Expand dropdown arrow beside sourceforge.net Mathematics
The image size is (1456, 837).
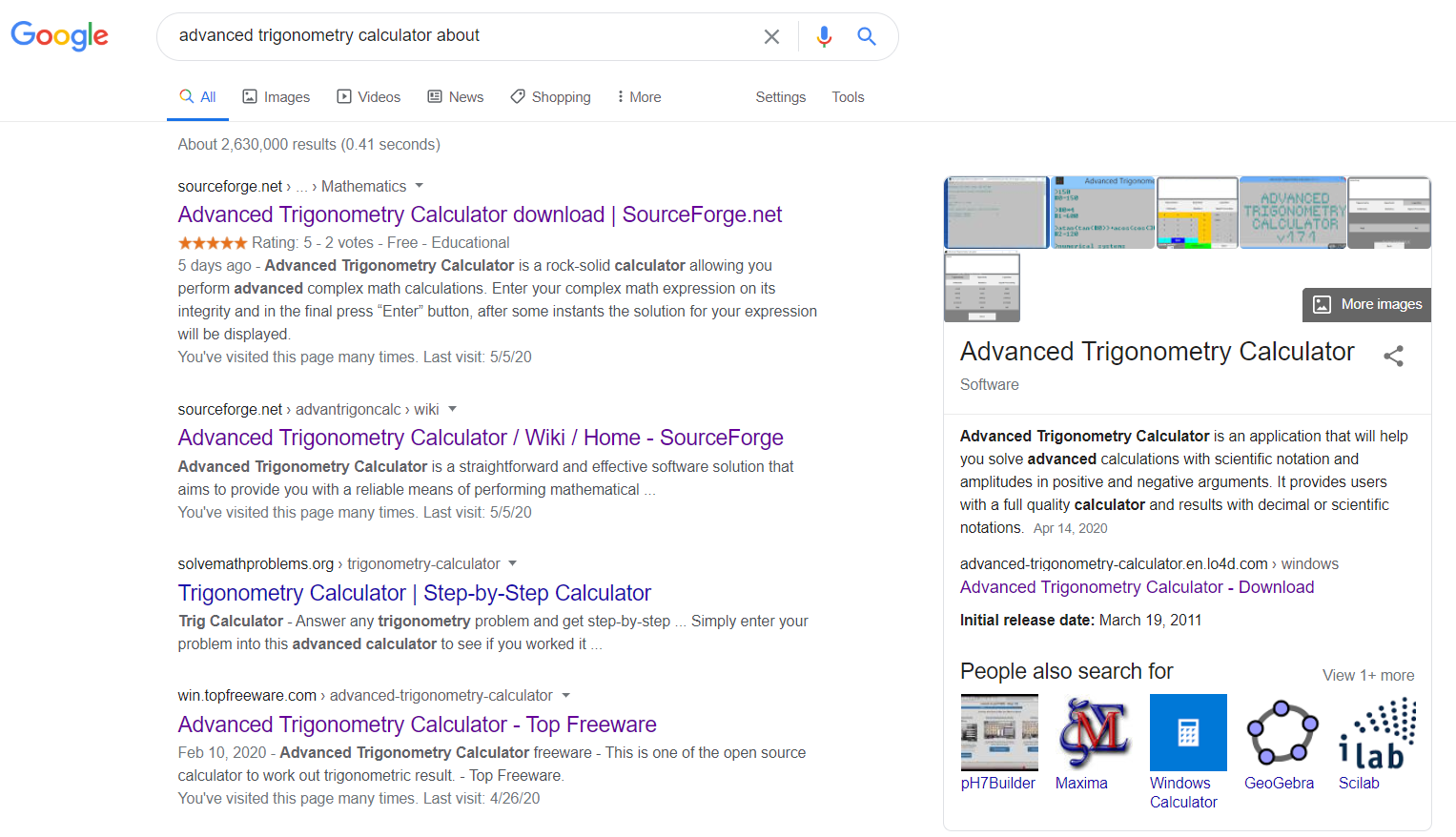pyautogui.click(x=420, y=186)
